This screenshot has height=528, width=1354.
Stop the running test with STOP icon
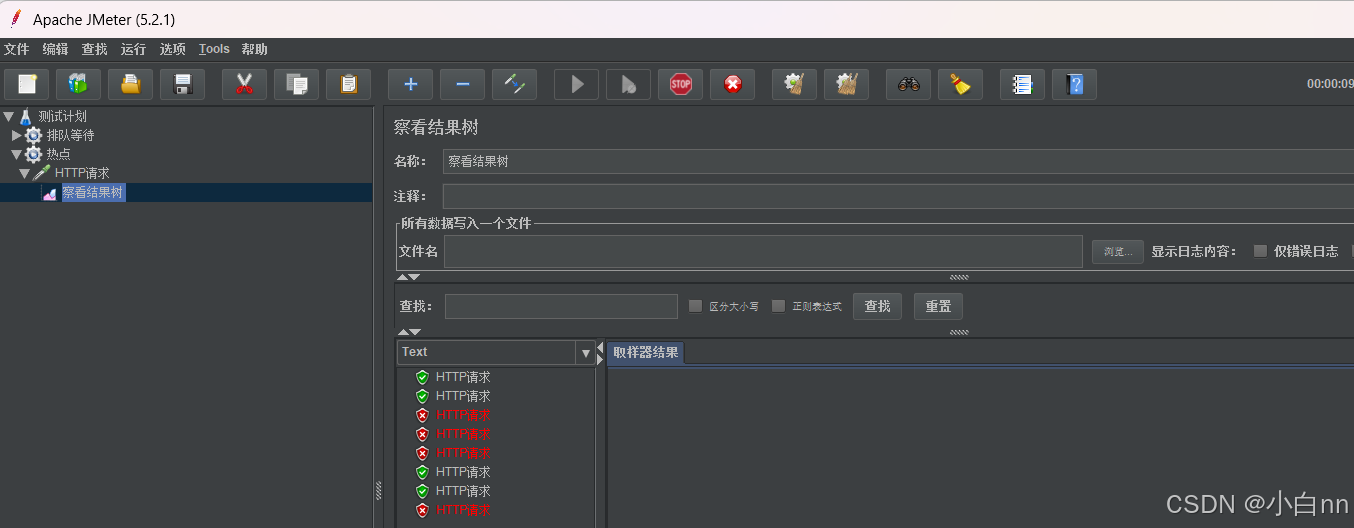680,84
